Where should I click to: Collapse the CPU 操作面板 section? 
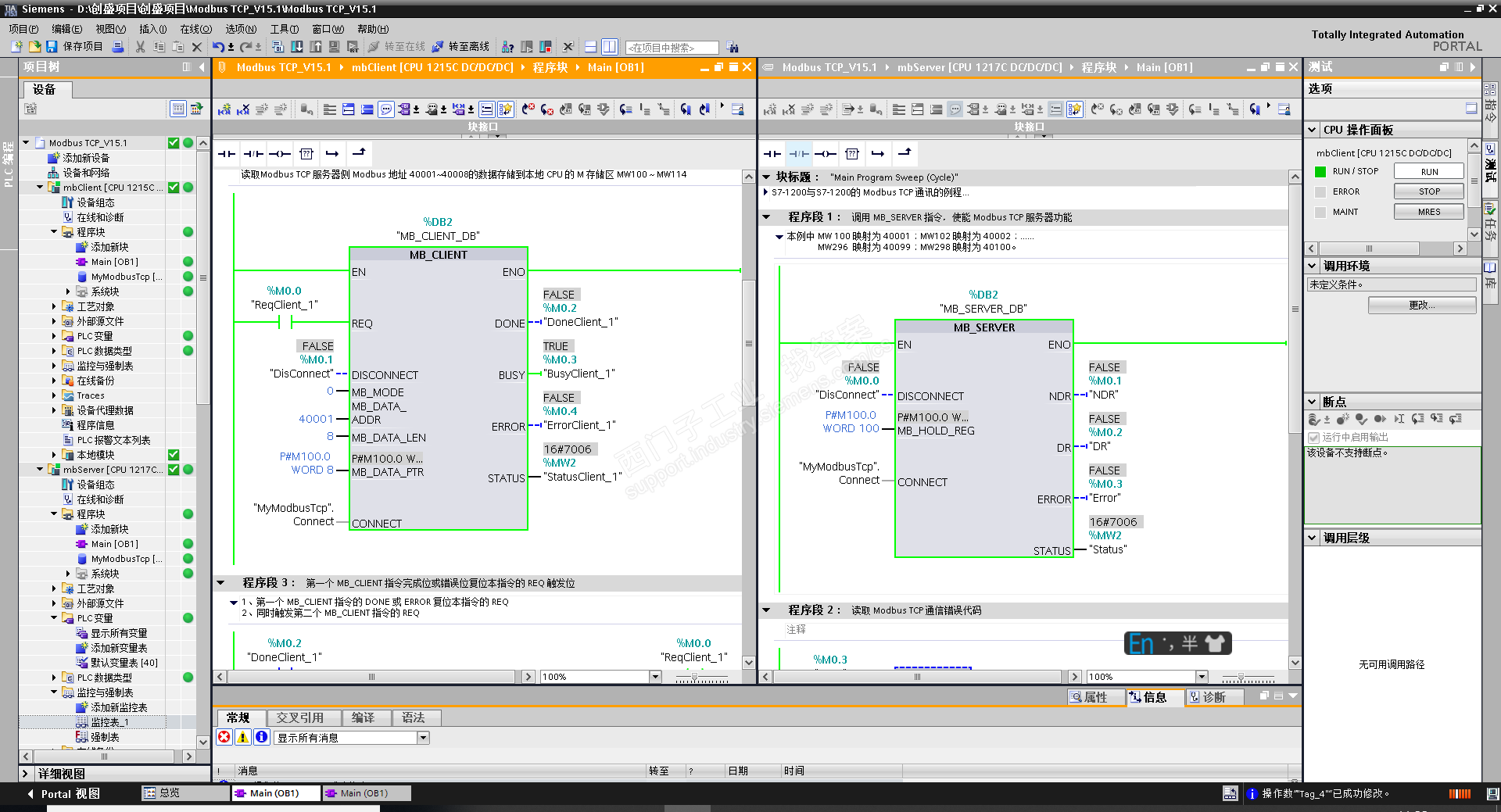click(x=1312, y=130)
